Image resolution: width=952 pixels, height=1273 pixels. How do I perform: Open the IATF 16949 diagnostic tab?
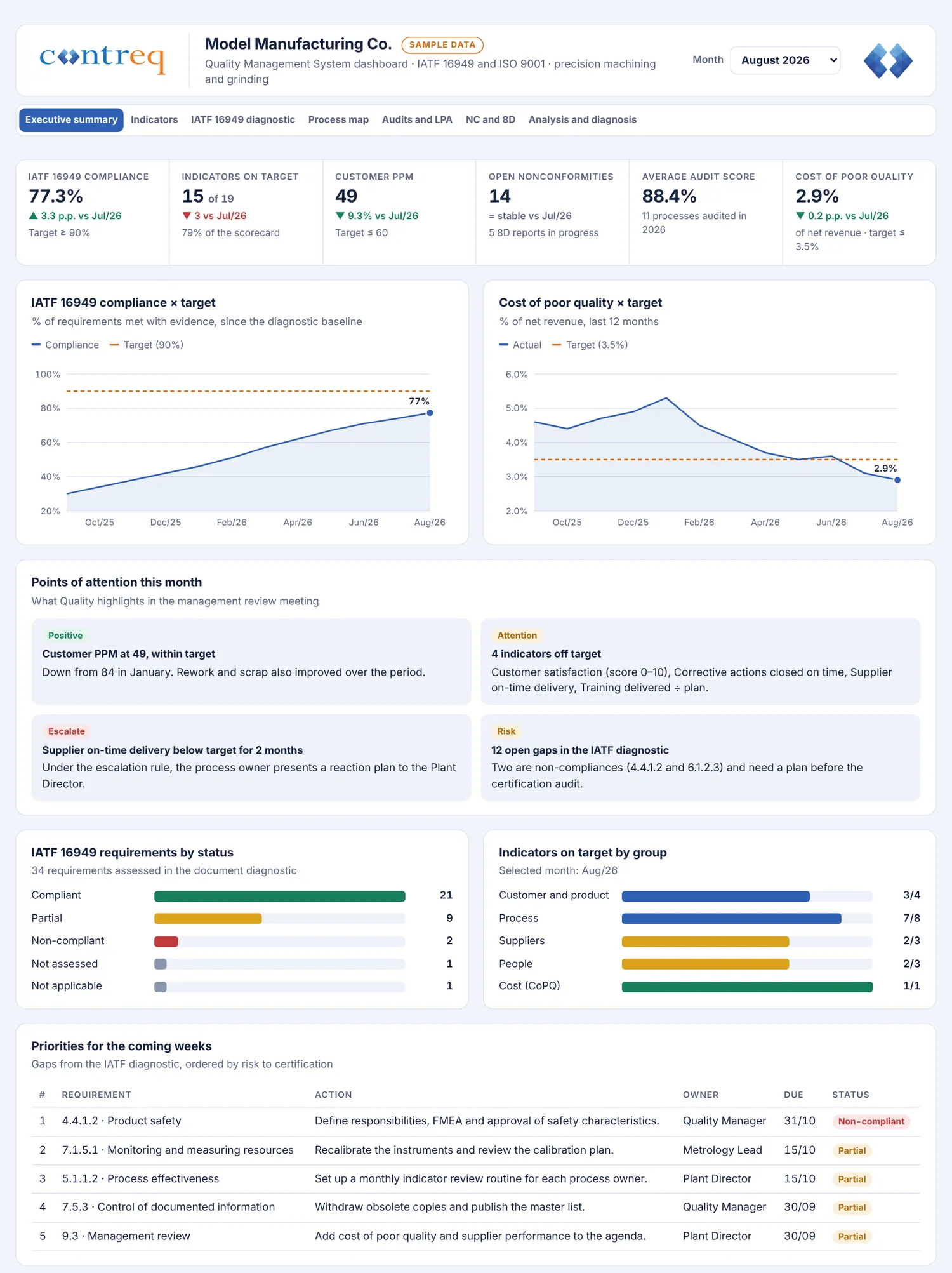point(242,119)
